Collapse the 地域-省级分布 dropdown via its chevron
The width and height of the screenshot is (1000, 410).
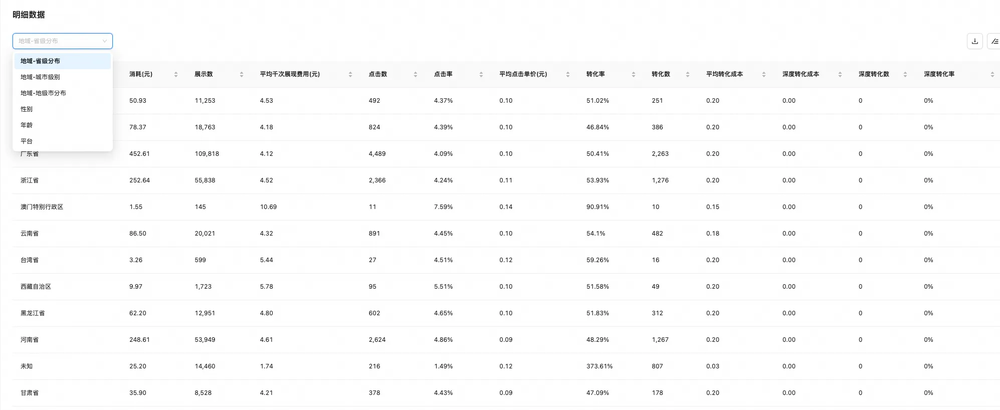(105, 41)
